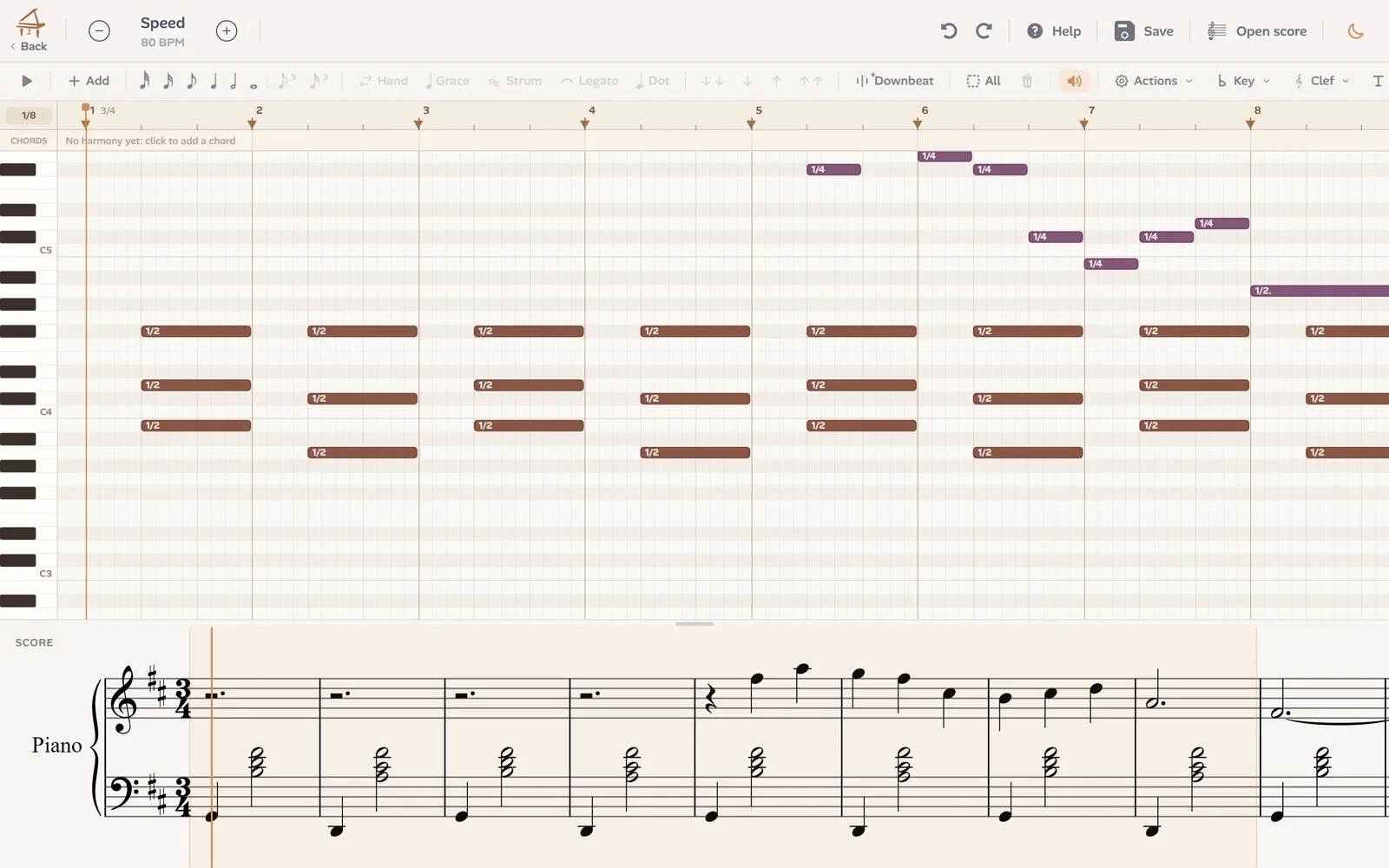Screen dimensions: 1389x868
Task: Move notes up one step (single up arrow)
Action: coord(777,81)
